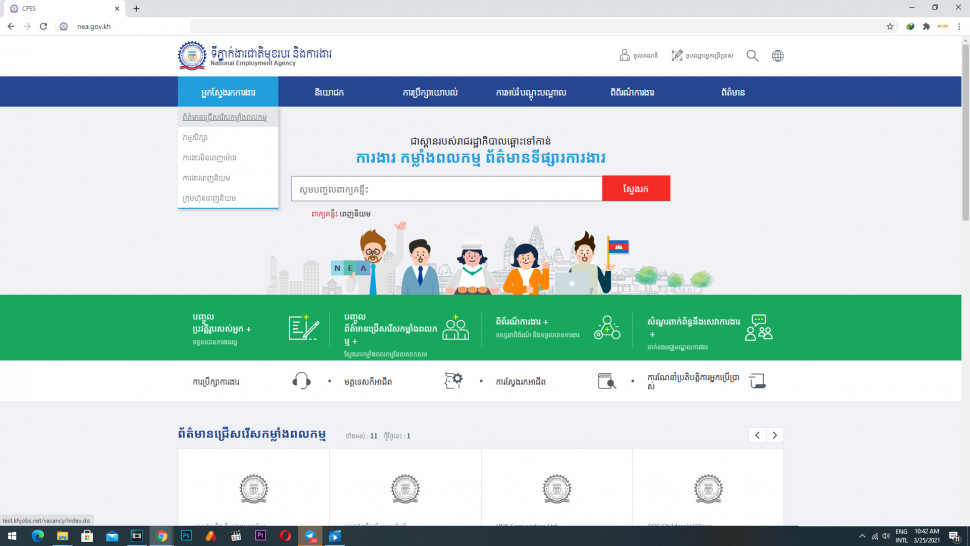Click the pencil register icon in header
This screenshot has width=970, height=546.
[x=677, y=56]
